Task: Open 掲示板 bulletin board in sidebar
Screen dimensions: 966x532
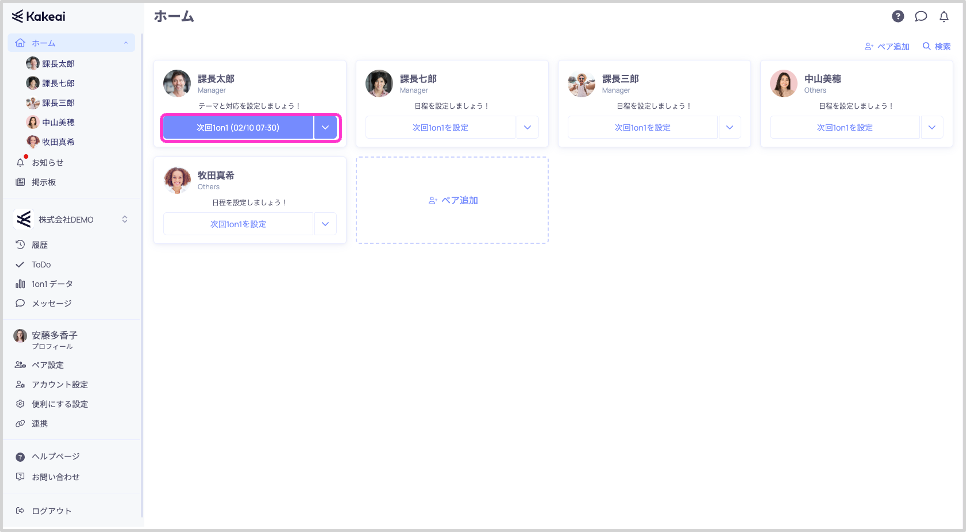Action: (x=43, y=182)
